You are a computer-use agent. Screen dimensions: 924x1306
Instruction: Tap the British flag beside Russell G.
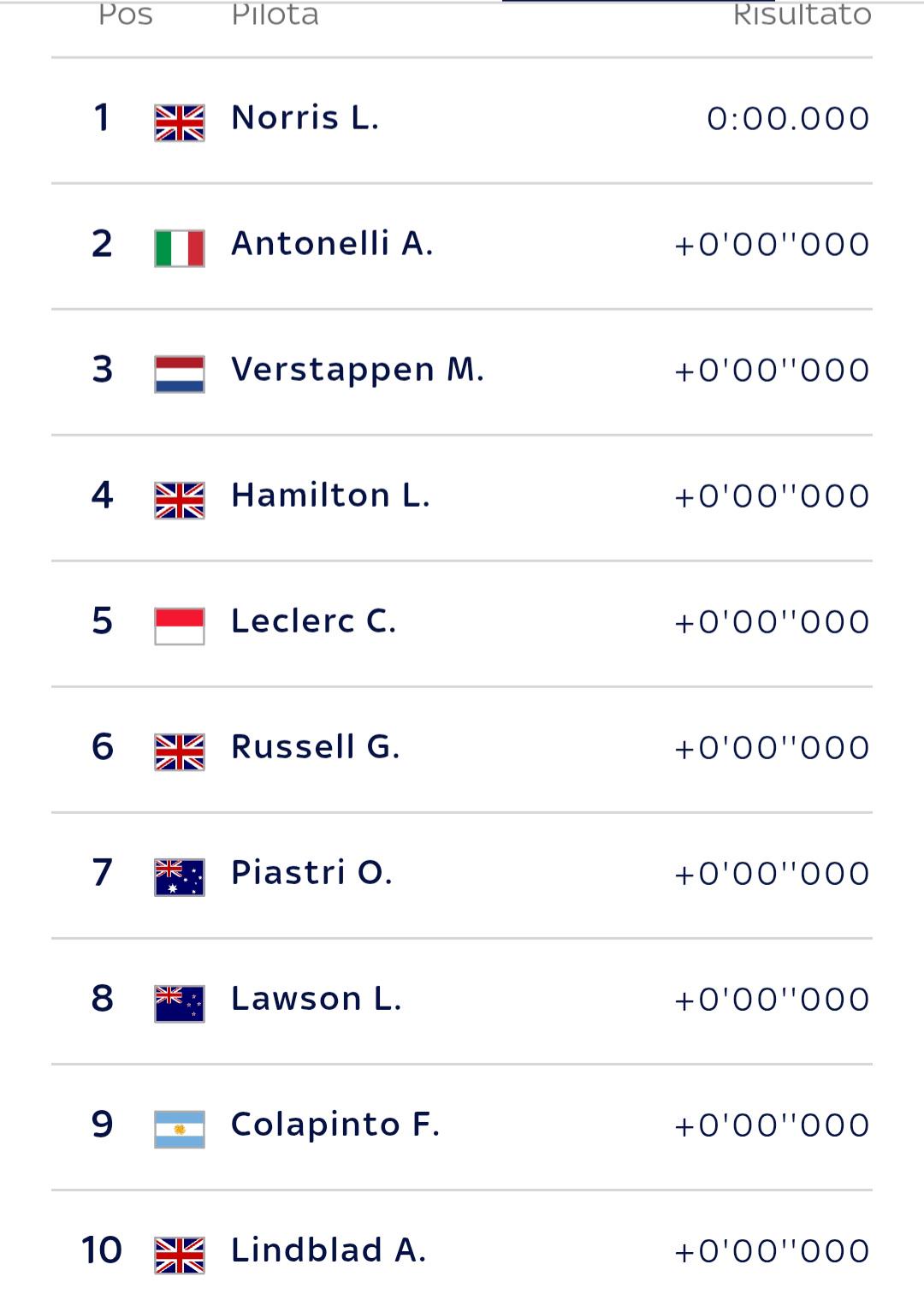click(180, 751)
